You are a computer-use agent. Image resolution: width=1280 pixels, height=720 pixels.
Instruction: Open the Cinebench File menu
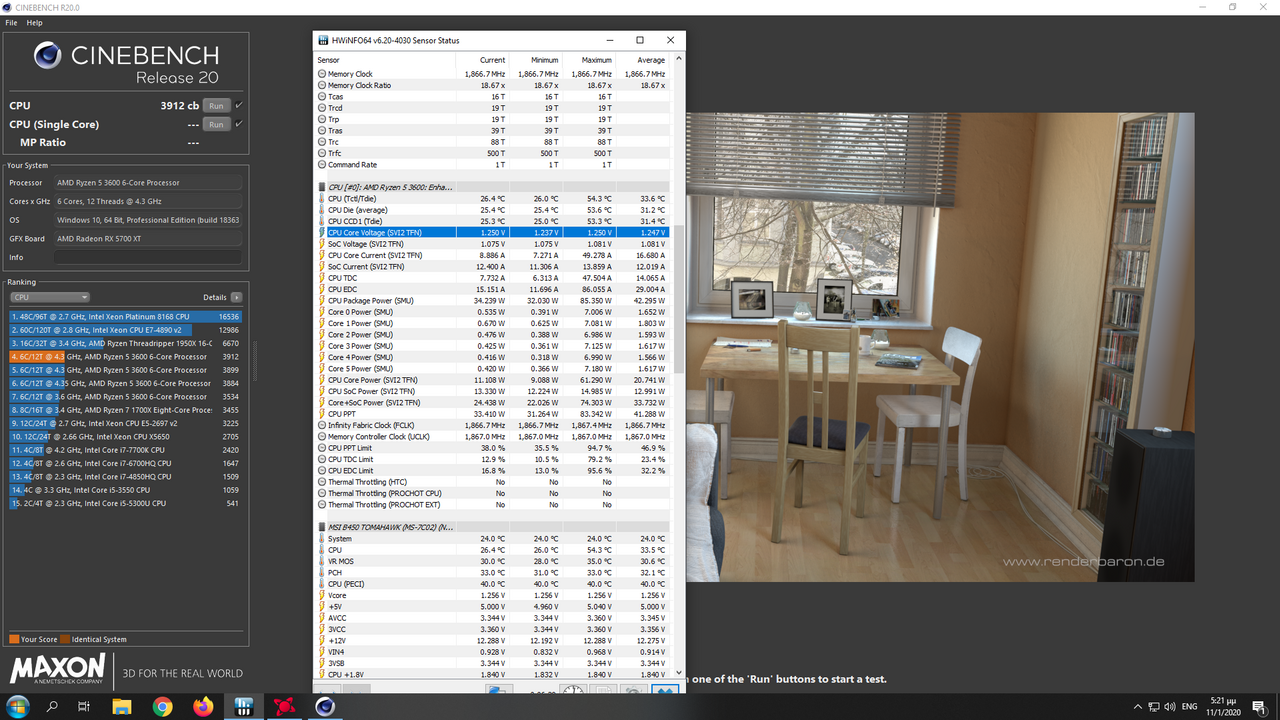coord(11,22)
